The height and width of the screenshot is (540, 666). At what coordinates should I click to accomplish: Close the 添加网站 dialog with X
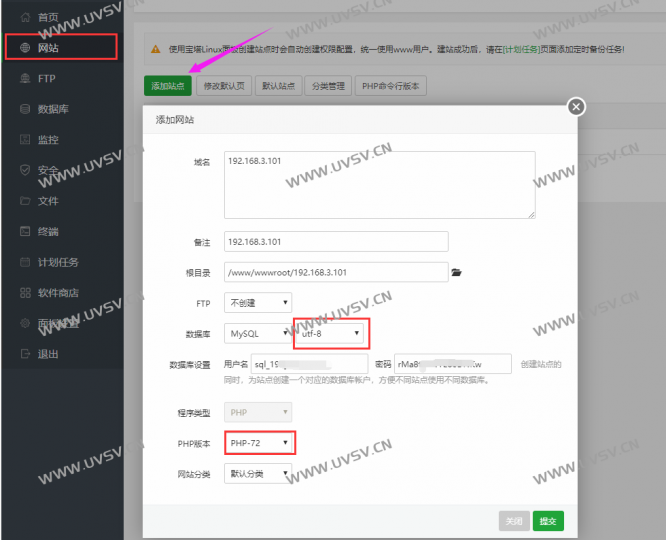pos(576,107)
